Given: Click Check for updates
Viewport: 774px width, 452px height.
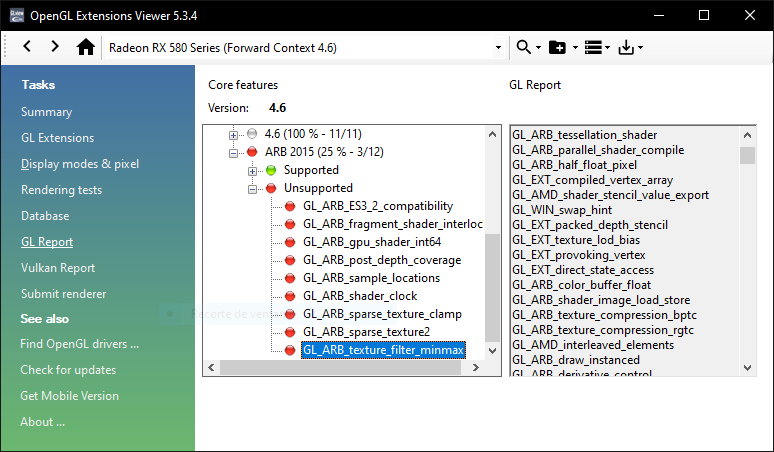Looking at the screenshot, I should click(x=68, y=370).
